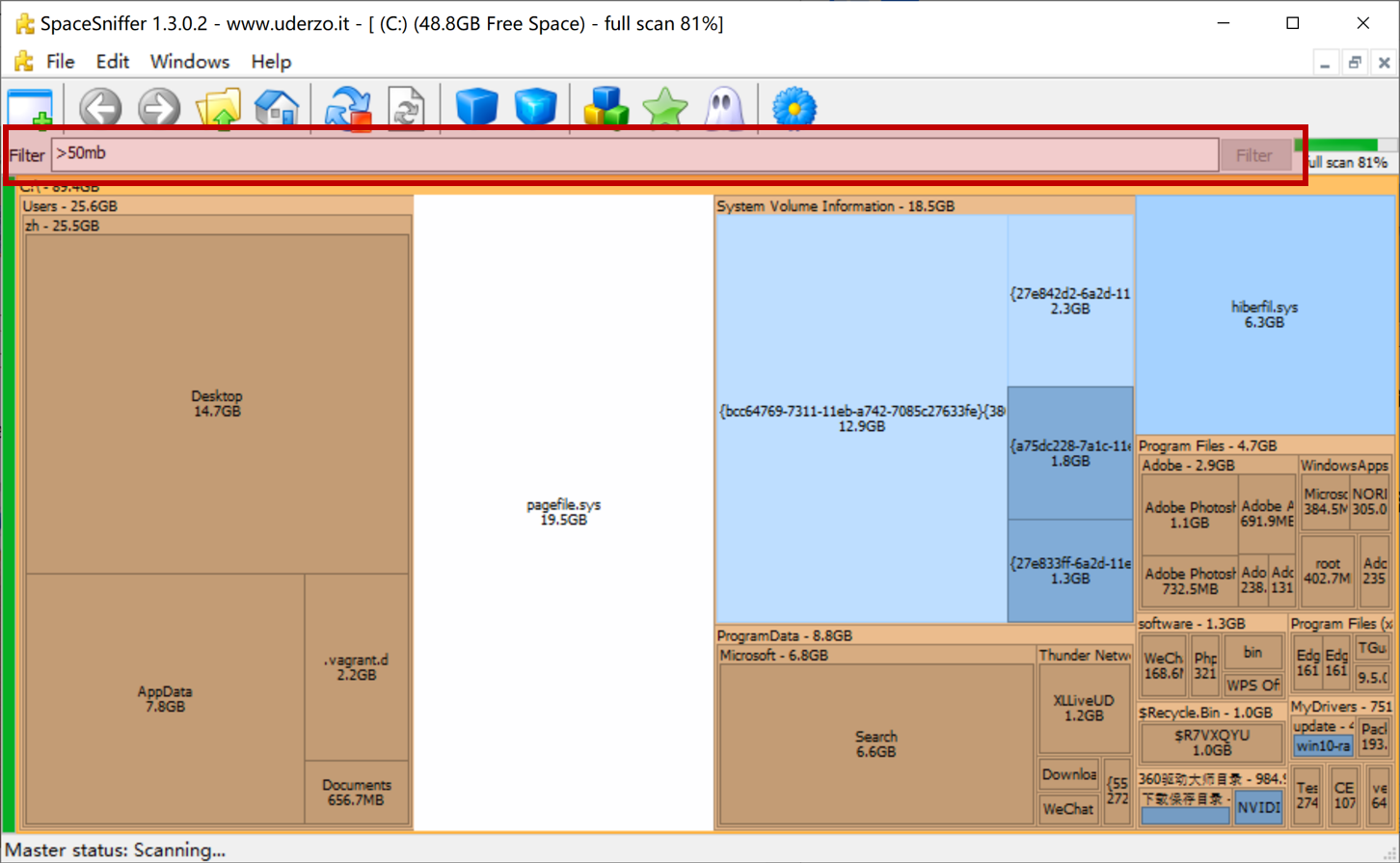Select the WeChat block under ProgramData
This screenshot has width=1400, height=863.
pyautogui.click(x=1067, y=809)
